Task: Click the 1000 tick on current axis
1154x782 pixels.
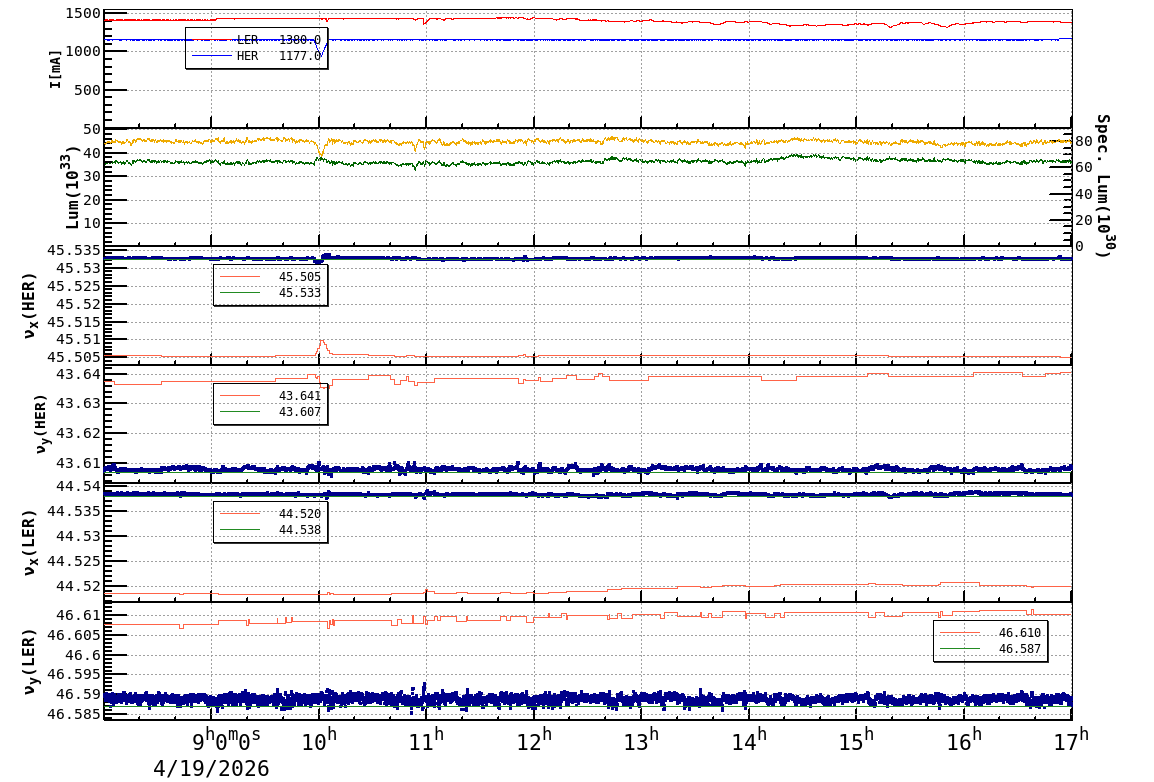Action: pyautogui.click(x=83, y=51)
